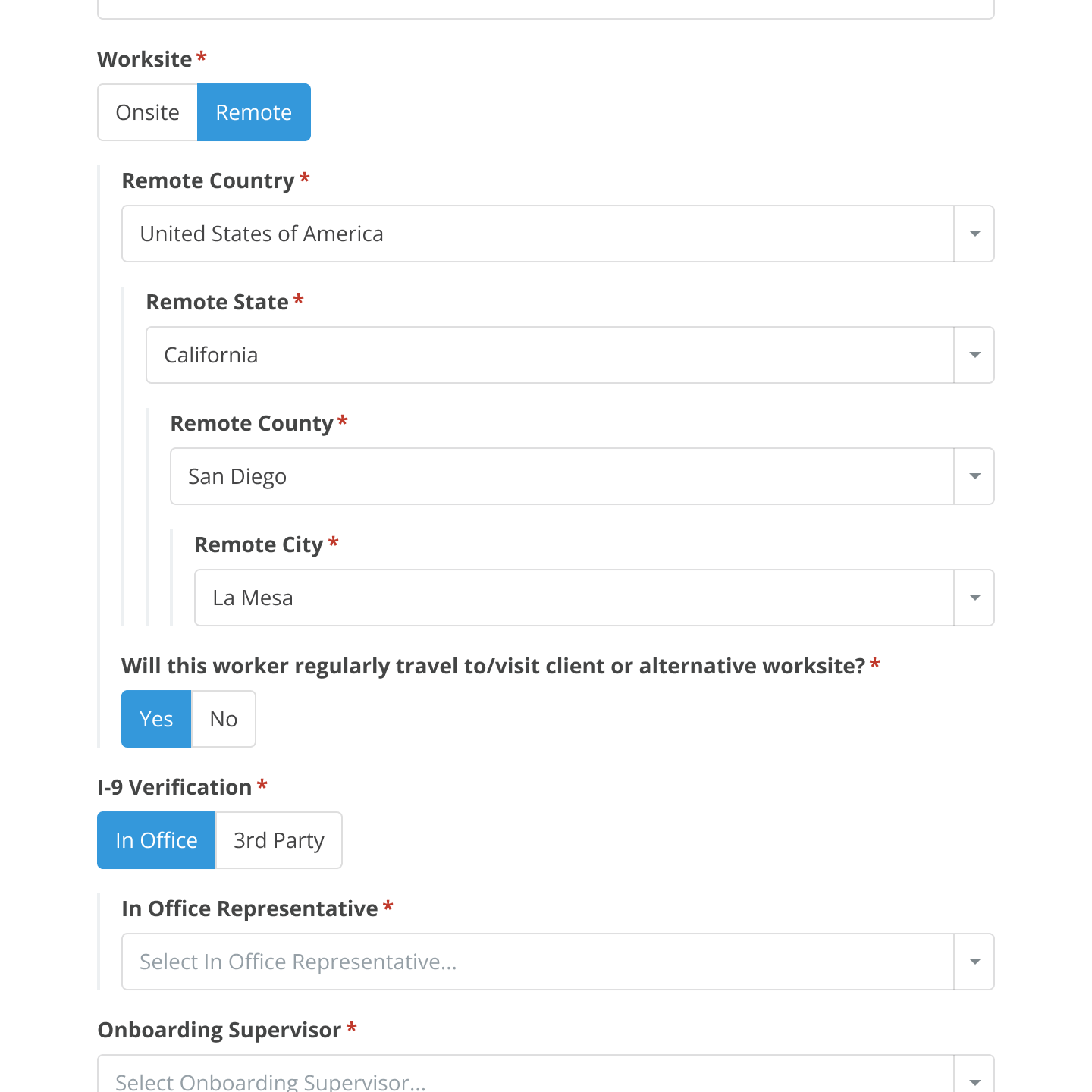
Task: Select Remote worksite option
Action: 254,112
